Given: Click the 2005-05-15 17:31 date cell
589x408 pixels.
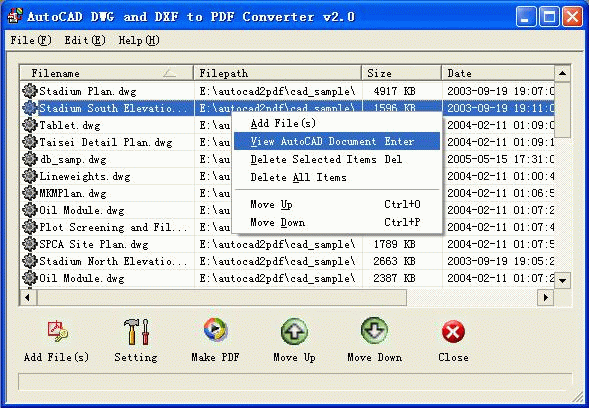Looking at the screenshot, I should pyautogui.click(x=501, y=159).
